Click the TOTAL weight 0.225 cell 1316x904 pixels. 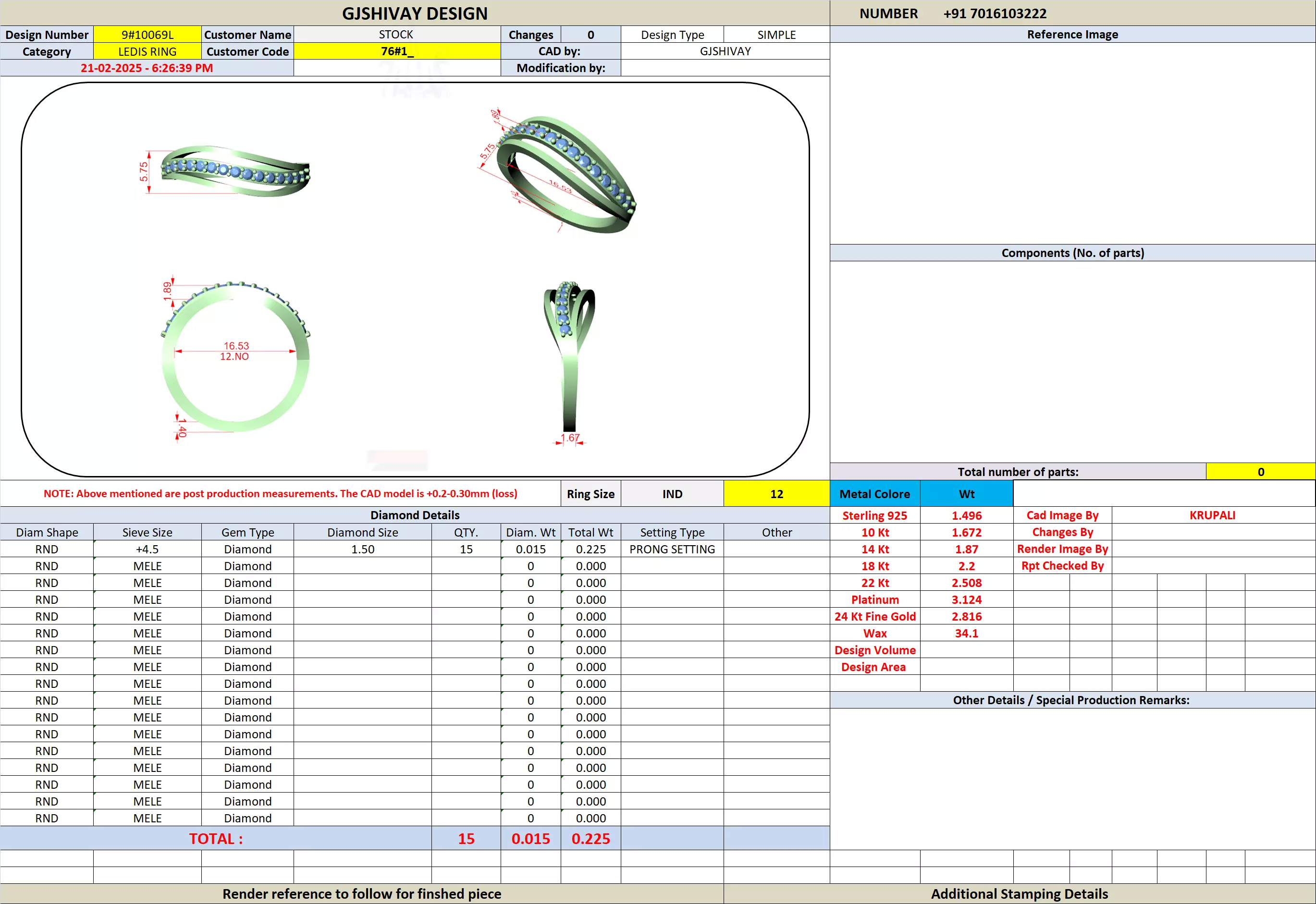click(590, 839)
